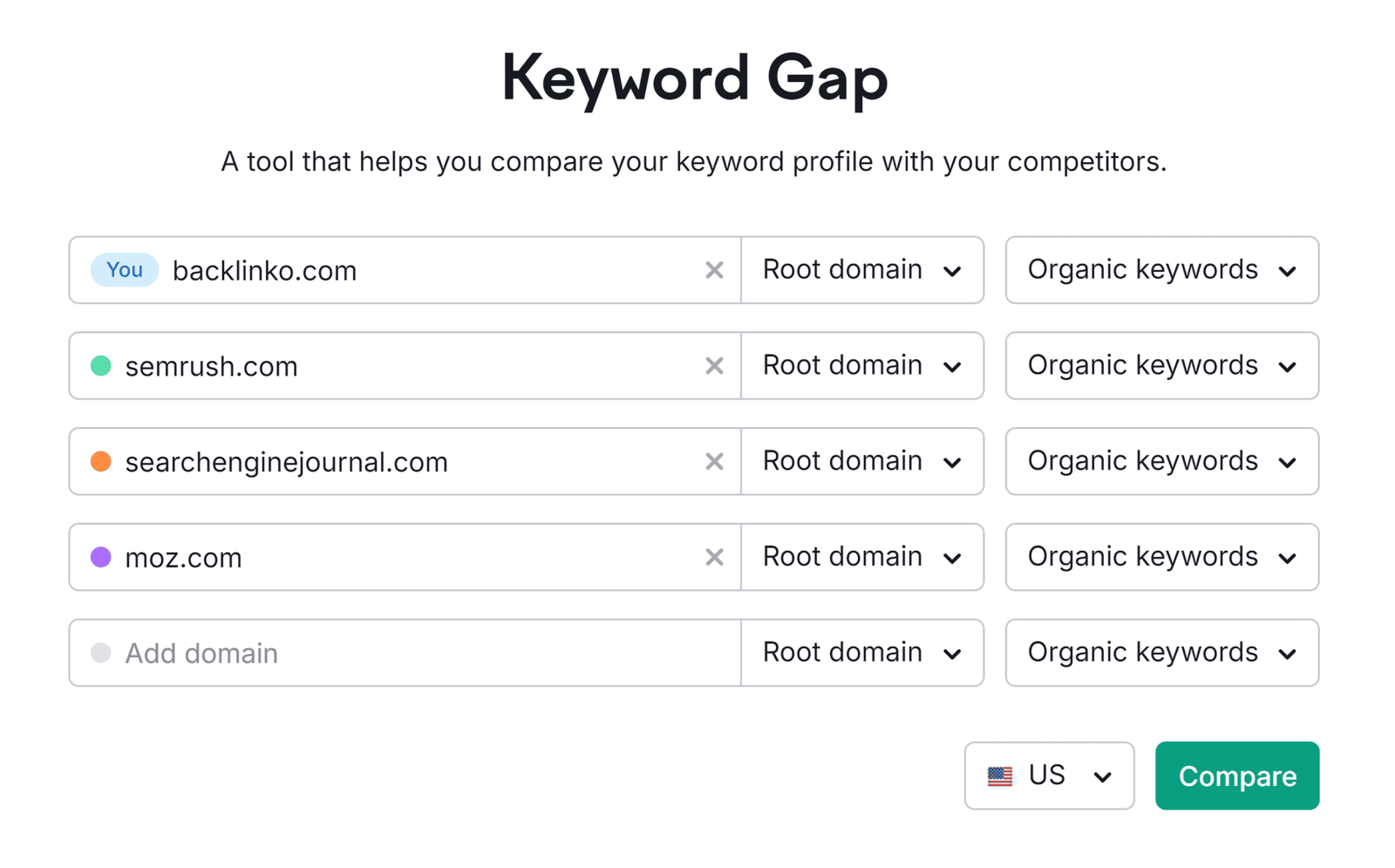Screen dimensions: 1395x868
Task: Click the 'You' badge next to backlinko.com
Action: 124,270
